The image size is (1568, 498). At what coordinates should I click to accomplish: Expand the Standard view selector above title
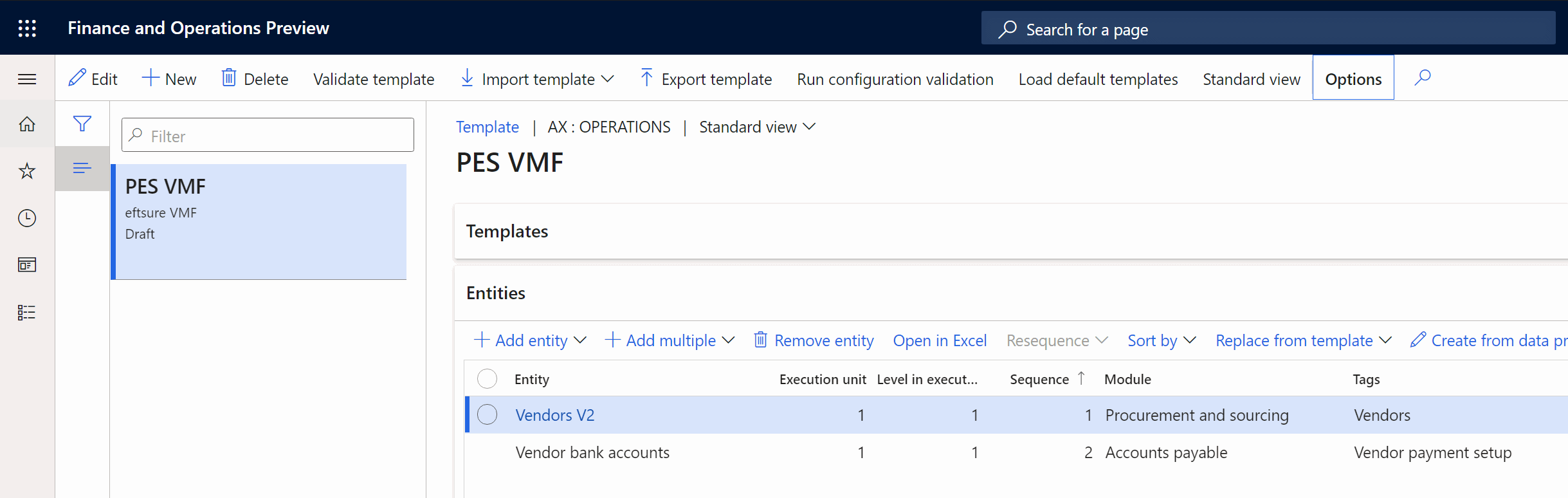pos(758,127)
